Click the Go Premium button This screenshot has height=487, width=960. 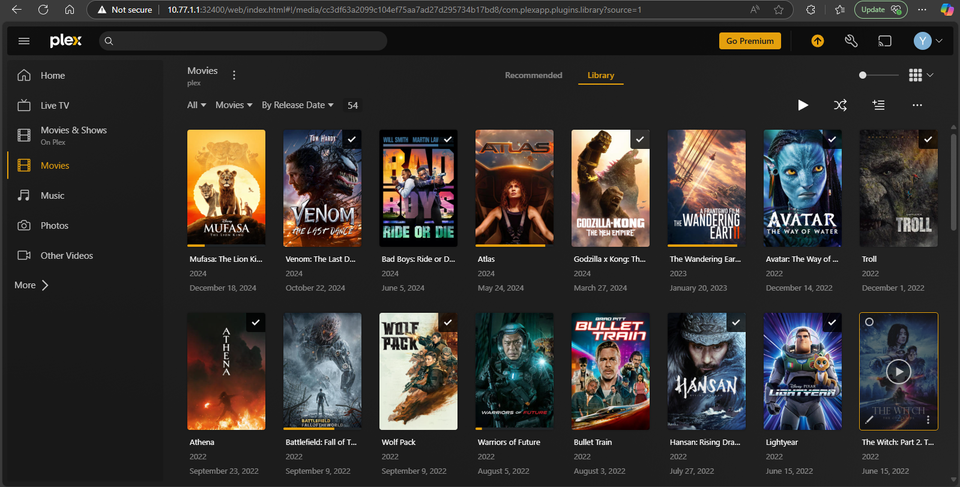(x=749, y=41)
